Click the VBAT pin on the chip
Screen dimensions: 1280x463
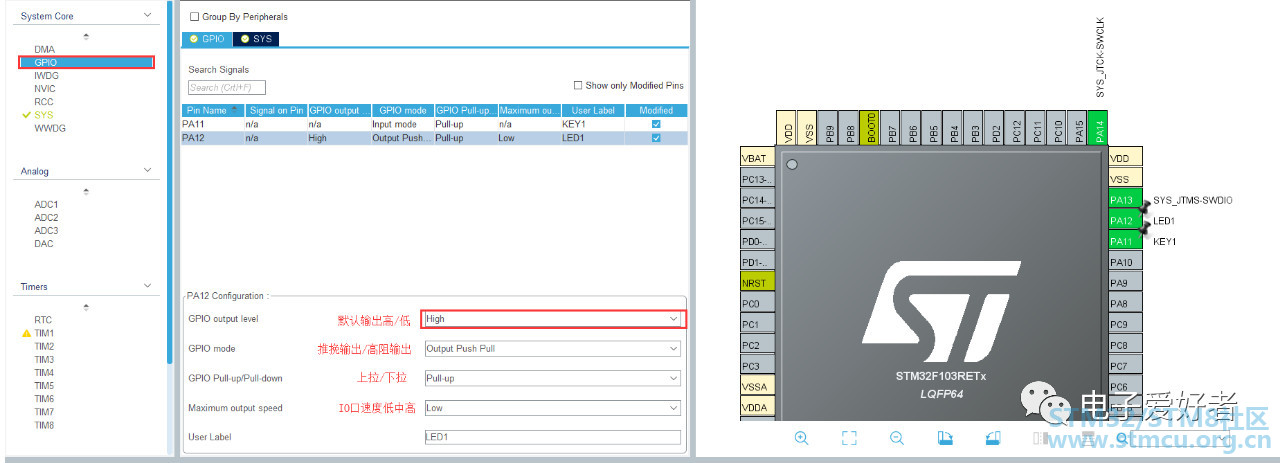pos(755,158)
